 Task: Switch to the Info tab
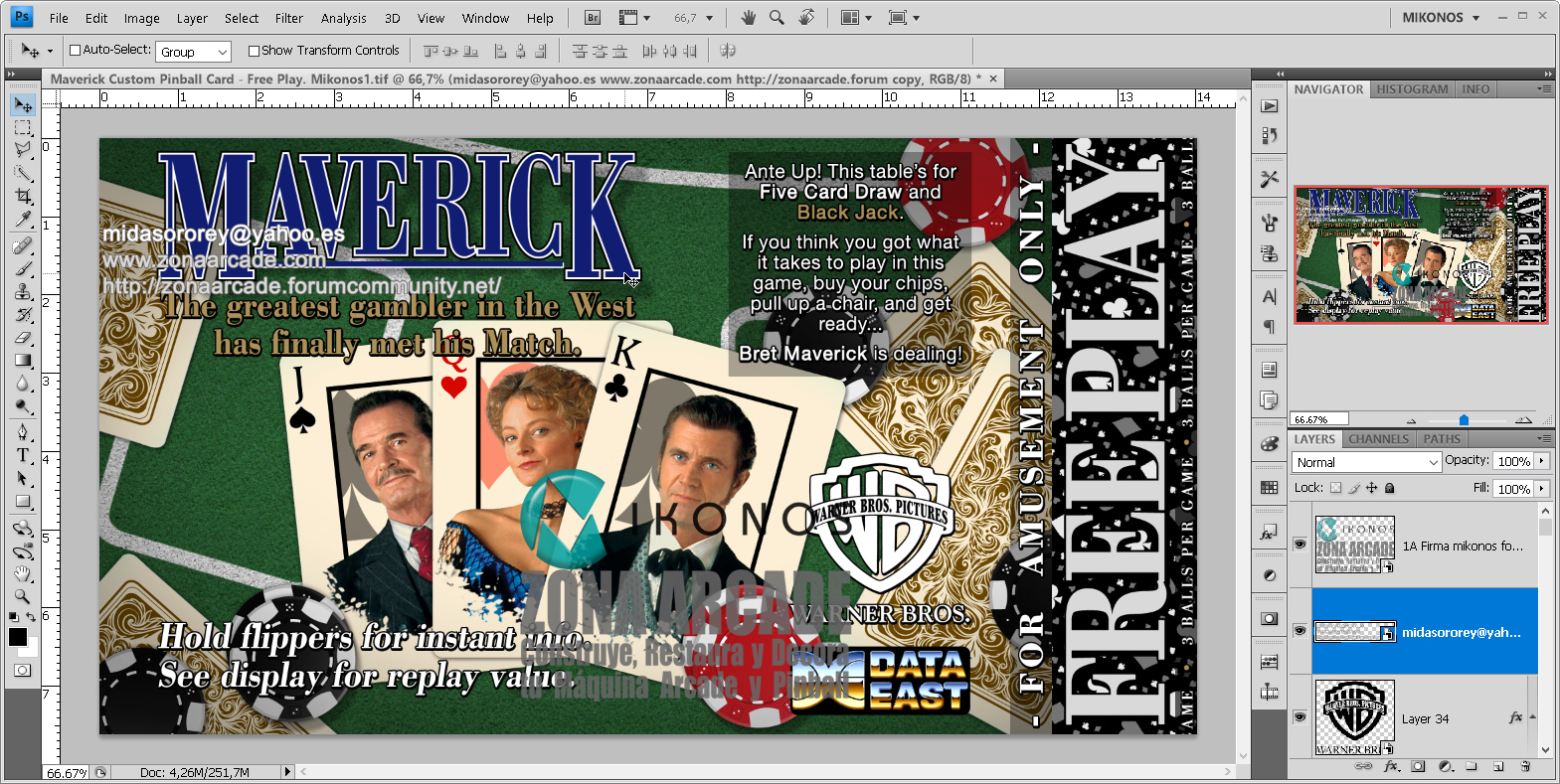(1475, 89)
